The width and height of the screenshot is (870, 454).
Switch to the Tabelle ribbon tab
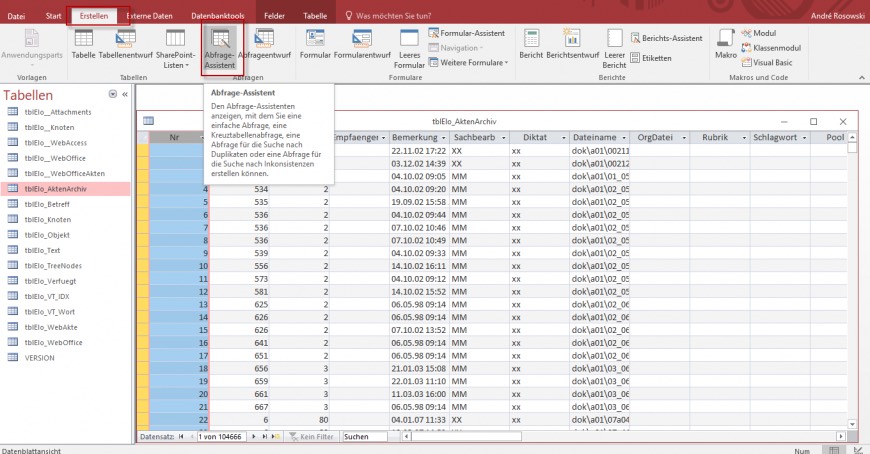click(x=315, y=16)
